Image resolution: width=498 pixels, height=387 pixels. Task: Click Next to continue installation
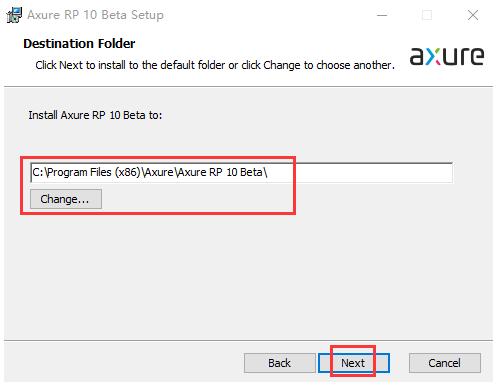click(x=354, y=363)
